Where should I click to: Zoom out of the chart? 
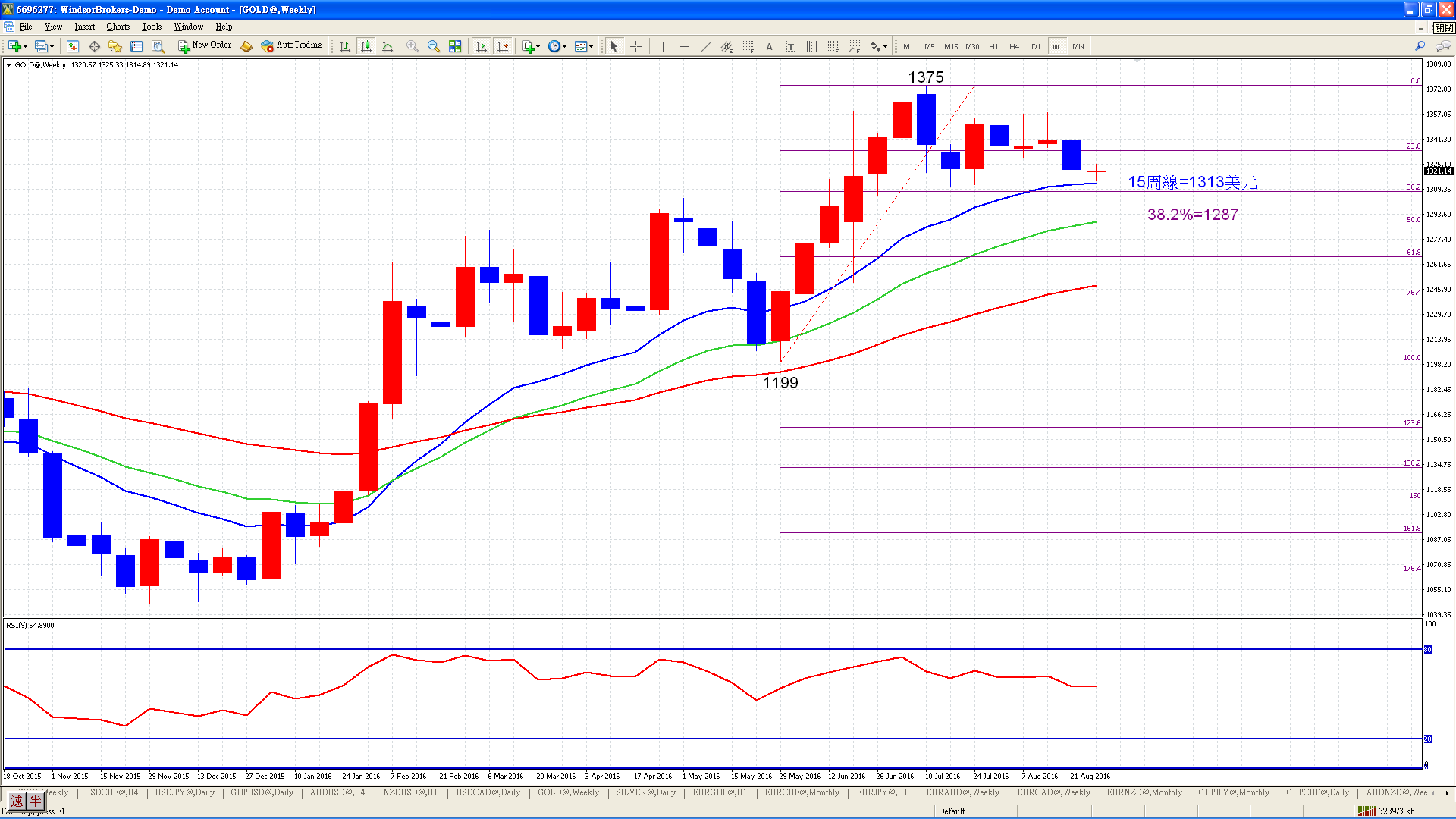pyautogui.click(x=434, y=46)
